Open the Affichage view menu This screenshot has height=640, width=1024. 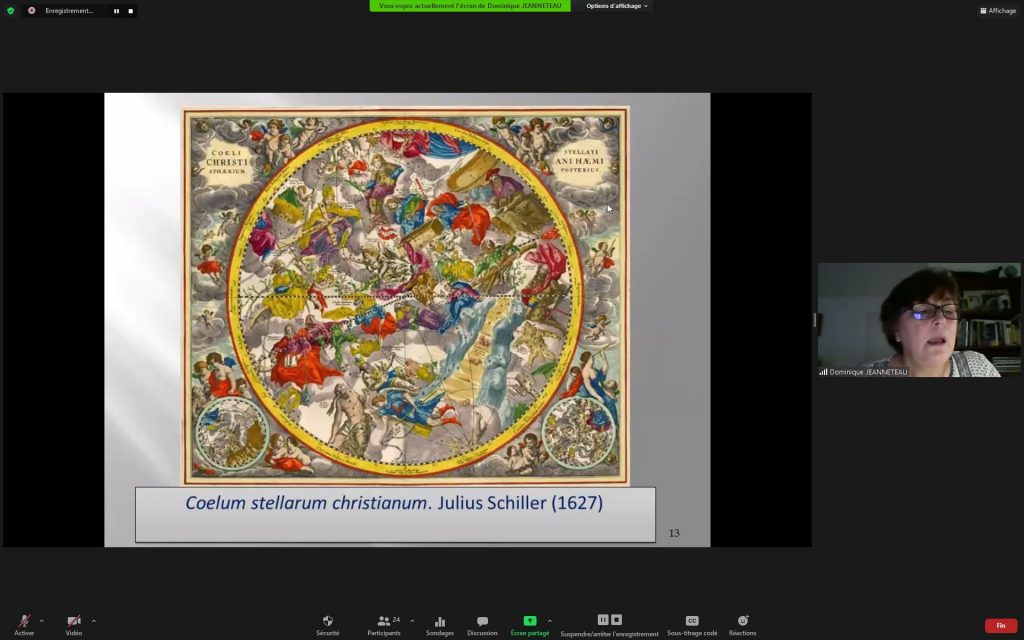click(x=998, y=10)
